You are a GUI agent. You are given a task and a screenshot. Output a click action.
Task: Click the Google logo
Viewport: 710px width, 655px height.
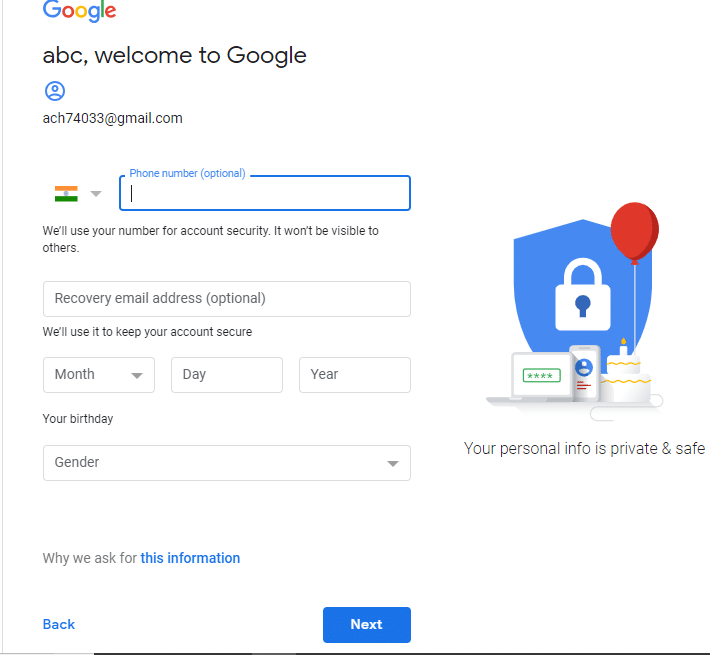(x=79, y=12)
